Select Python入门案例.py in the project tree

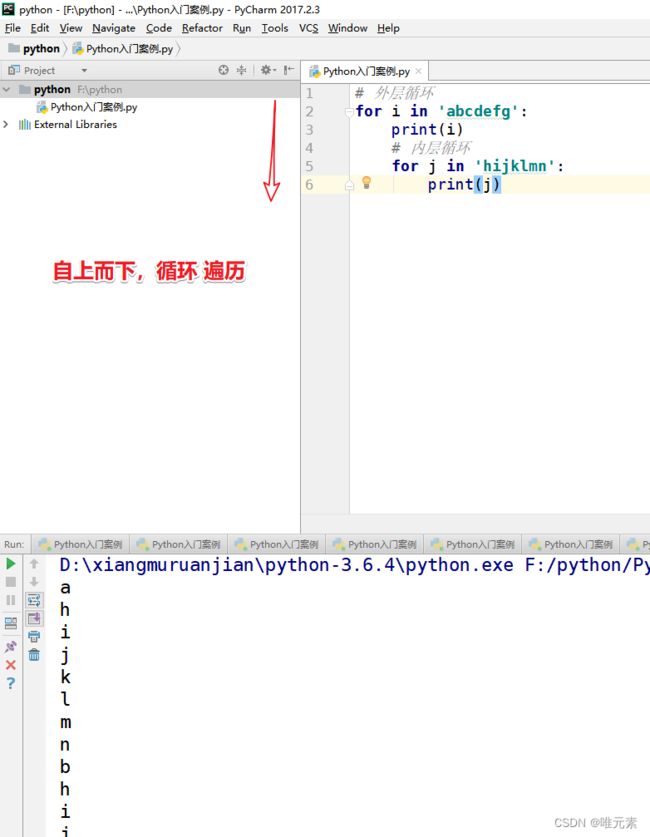[x=93, y=107]
